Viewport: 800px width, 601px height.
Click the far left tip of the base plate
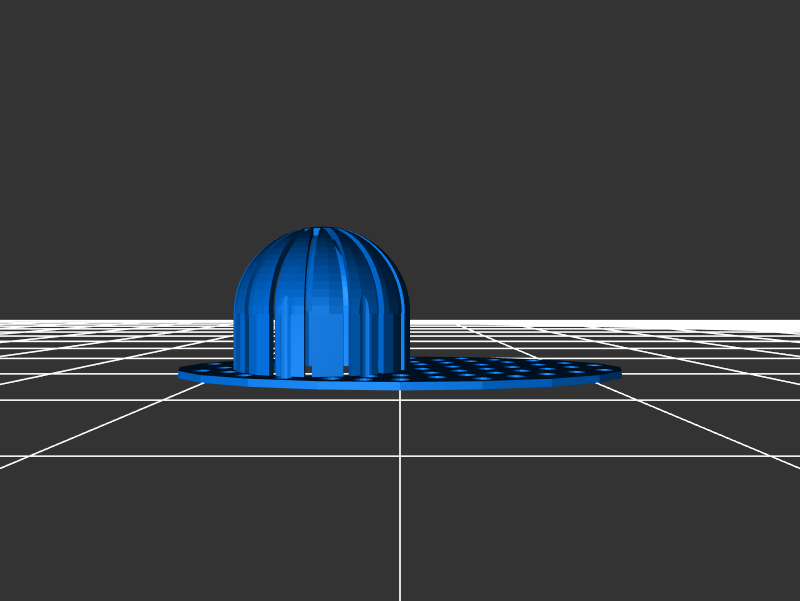coord(181,372)
